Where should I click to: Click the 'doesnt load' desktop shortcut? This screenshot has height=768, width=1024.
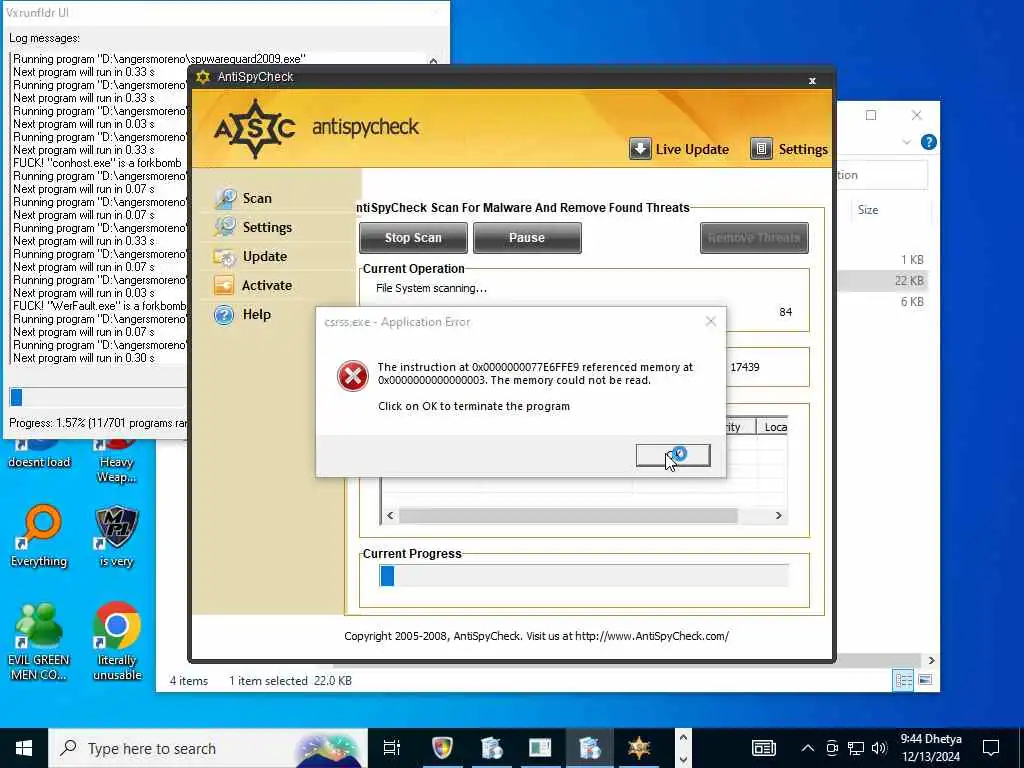39,455
